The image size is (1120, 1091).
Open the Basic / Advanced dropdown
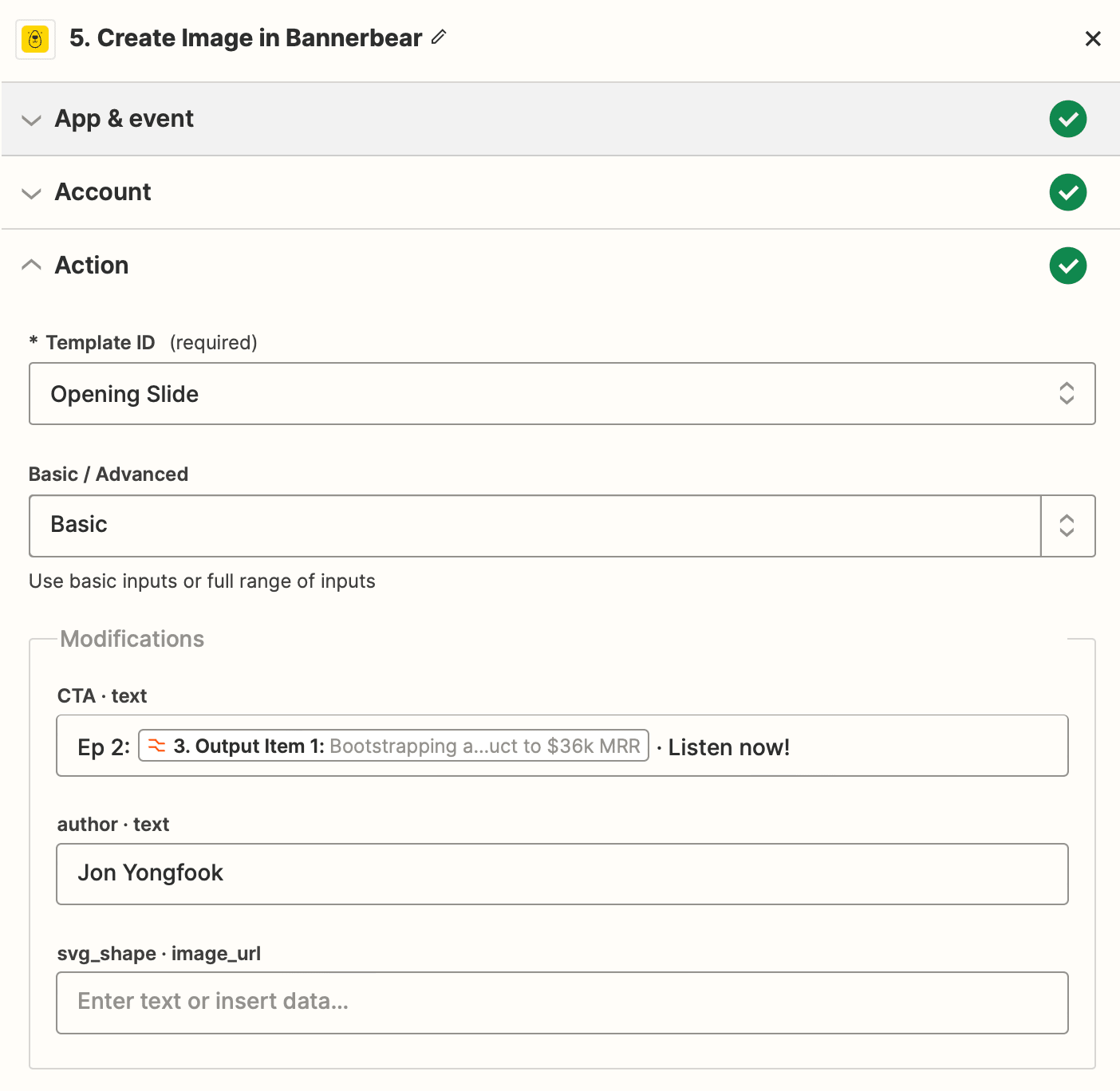tap(534, 526)
